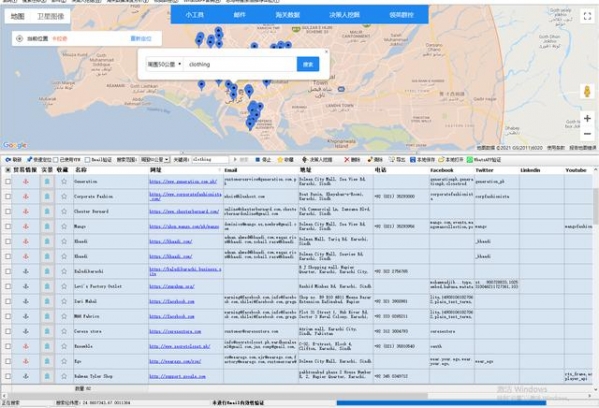
Task: Click the blue search button beside clothing
Action: (x=308, y=64)
